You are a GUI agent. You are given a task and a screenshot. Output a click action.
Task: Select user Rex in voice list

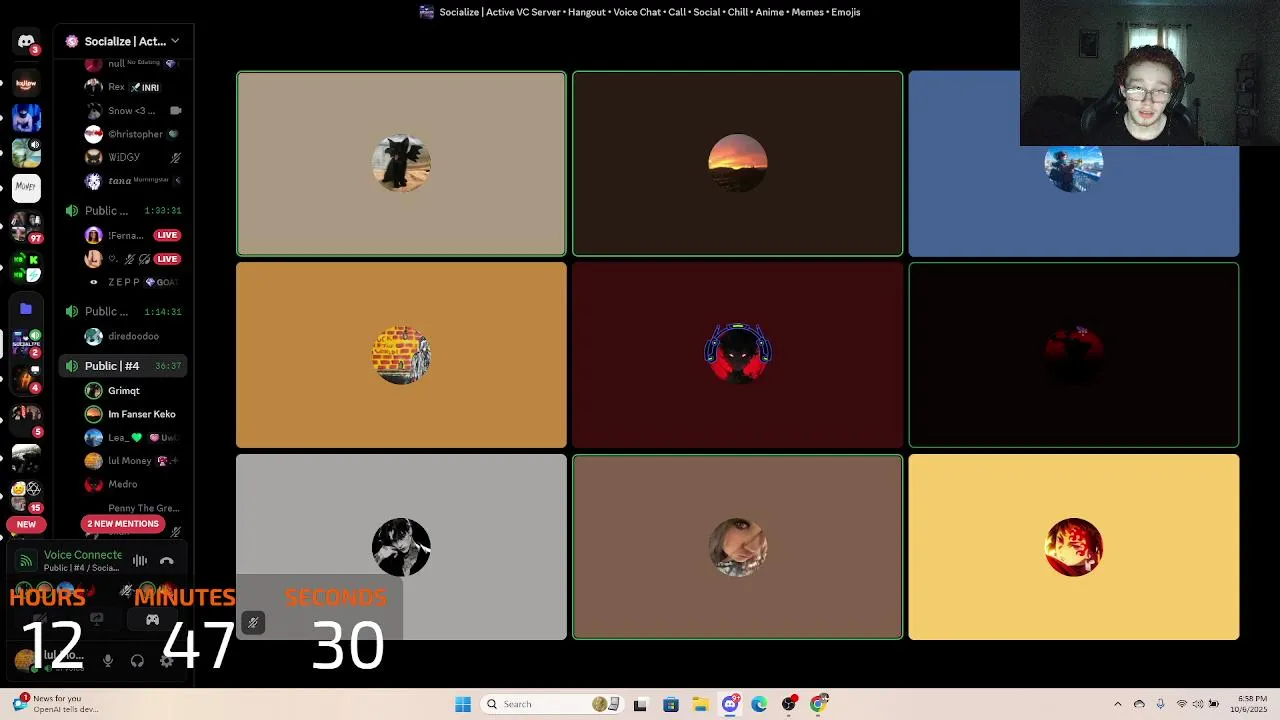pyautogui.click(x=132, y=87)
